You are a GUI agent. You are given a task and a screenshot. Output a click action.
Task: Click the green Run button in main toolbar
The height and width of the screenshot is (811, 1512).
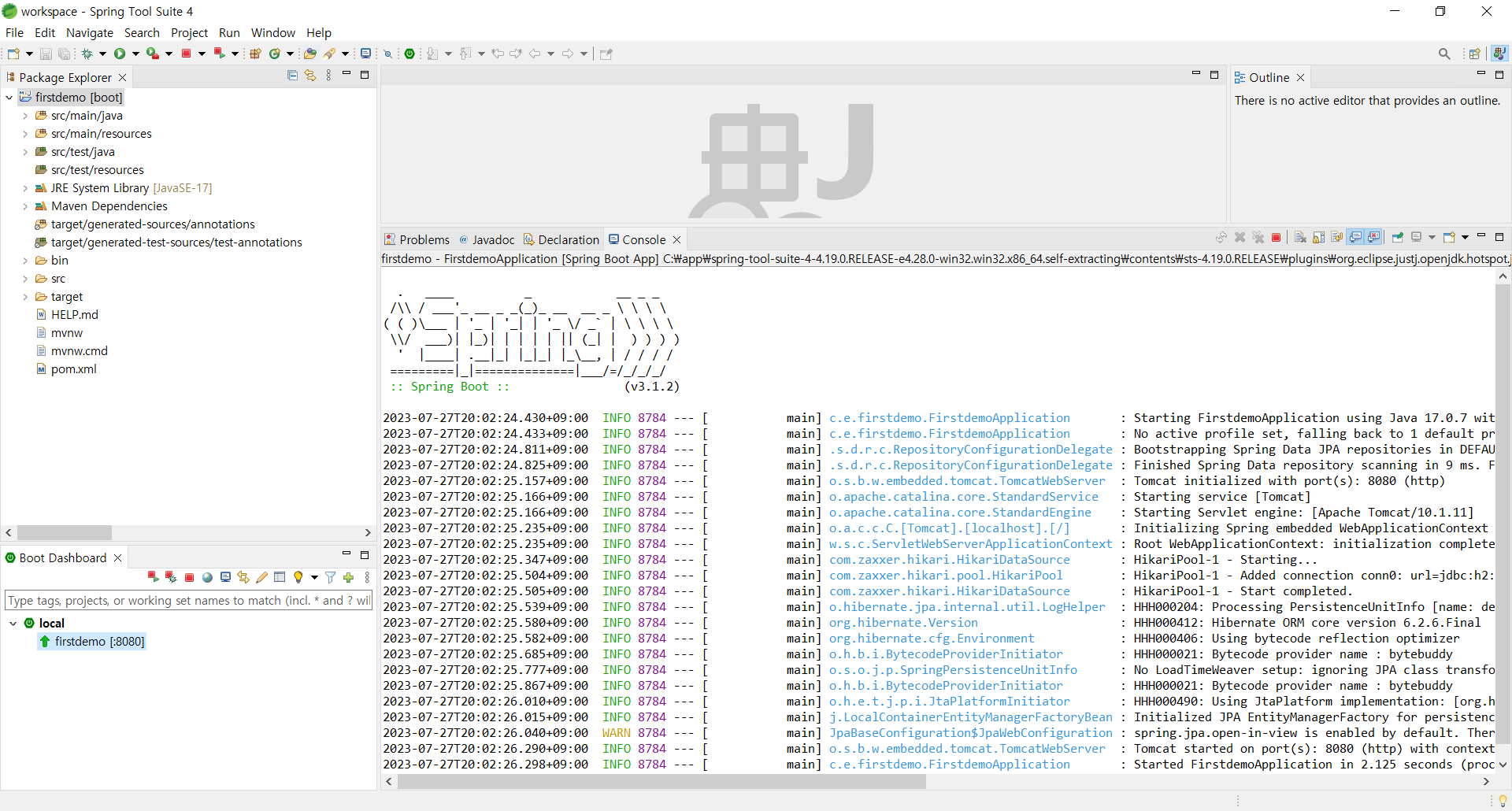120,54
